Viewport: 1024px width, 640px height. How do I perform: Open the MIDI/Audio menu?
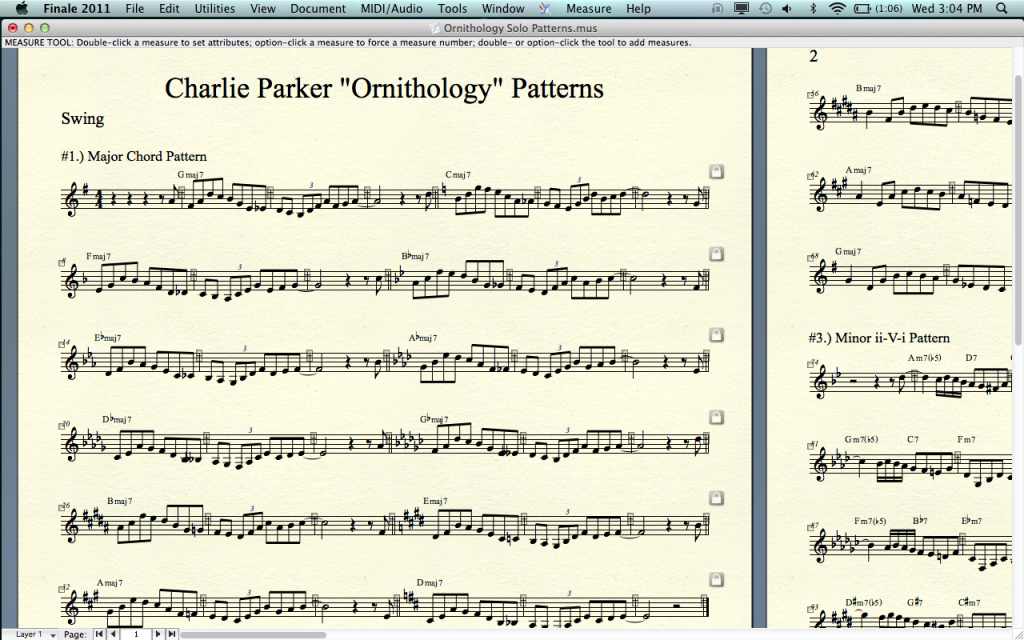pyautogui.click(x=392, y=8)
